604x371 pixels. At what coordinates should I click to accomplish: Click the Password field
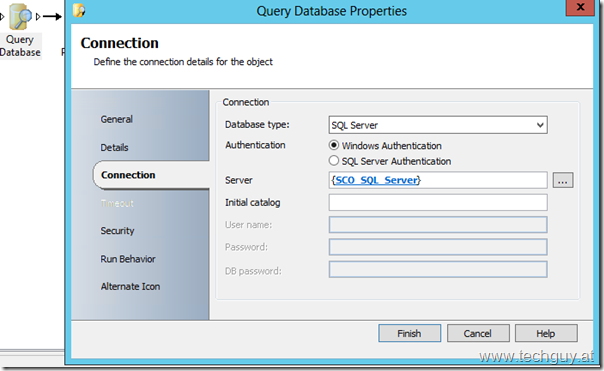coord(438,247)
